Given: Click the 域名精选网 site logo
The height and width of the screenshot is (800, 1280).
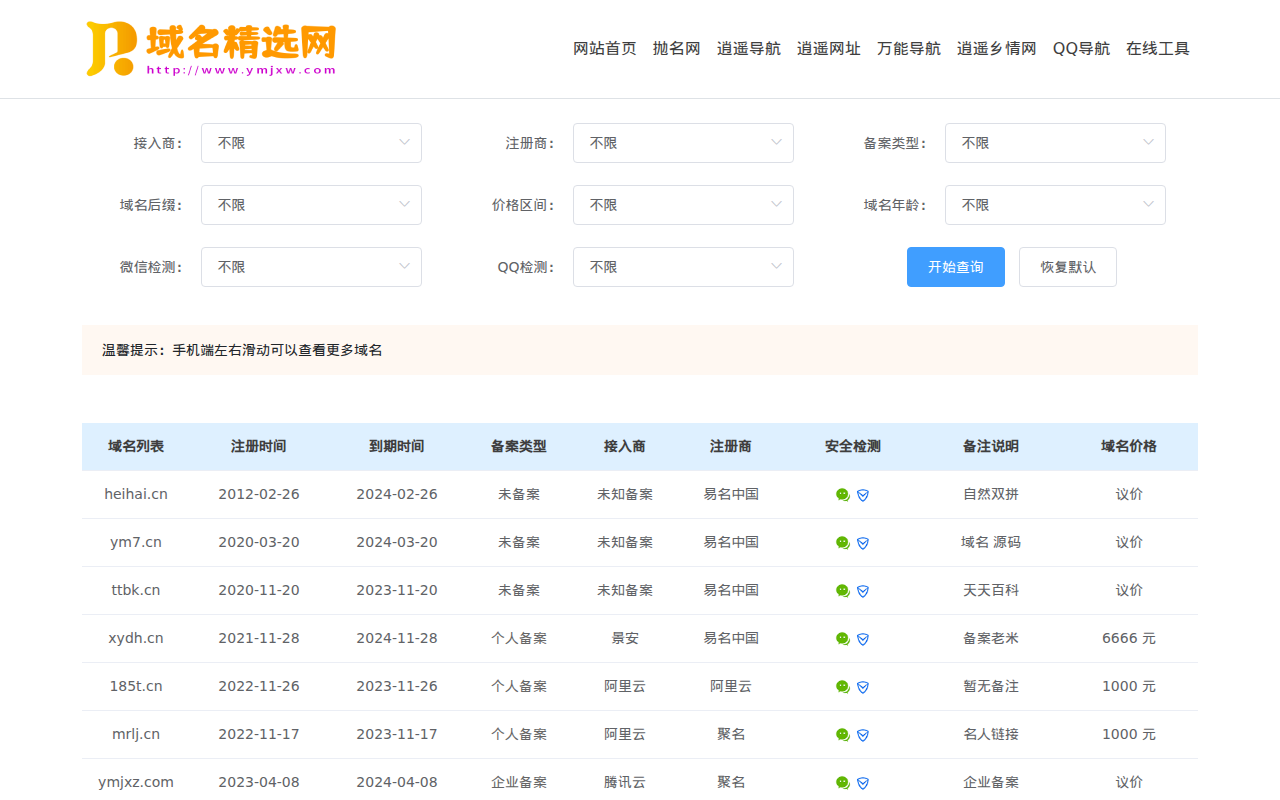Looking at the screenshot, I should pyautogui.click(x=211, y=49).
